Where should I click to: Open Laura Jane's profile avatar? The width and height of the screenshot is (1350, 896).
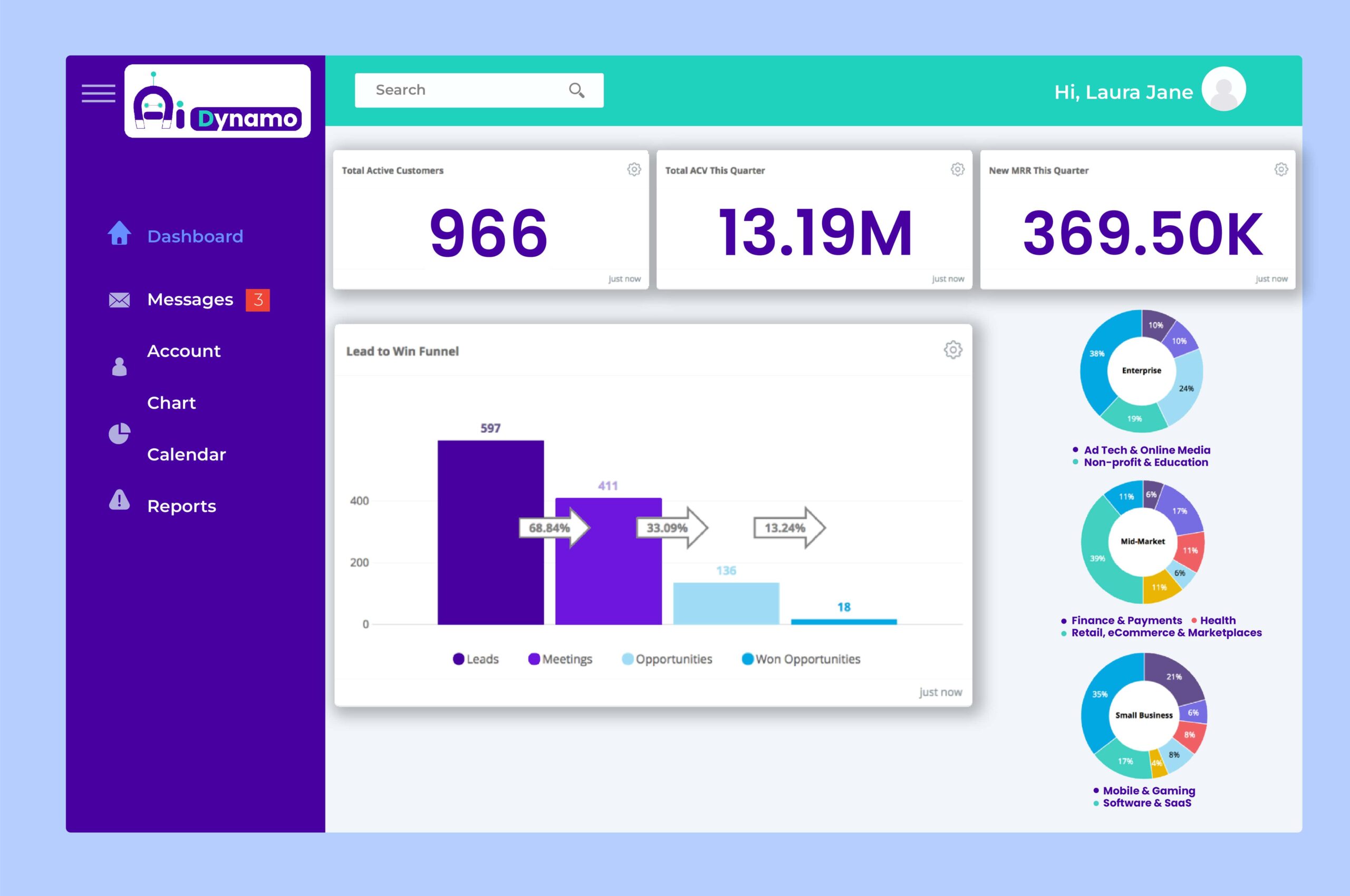pos(1223,89)
